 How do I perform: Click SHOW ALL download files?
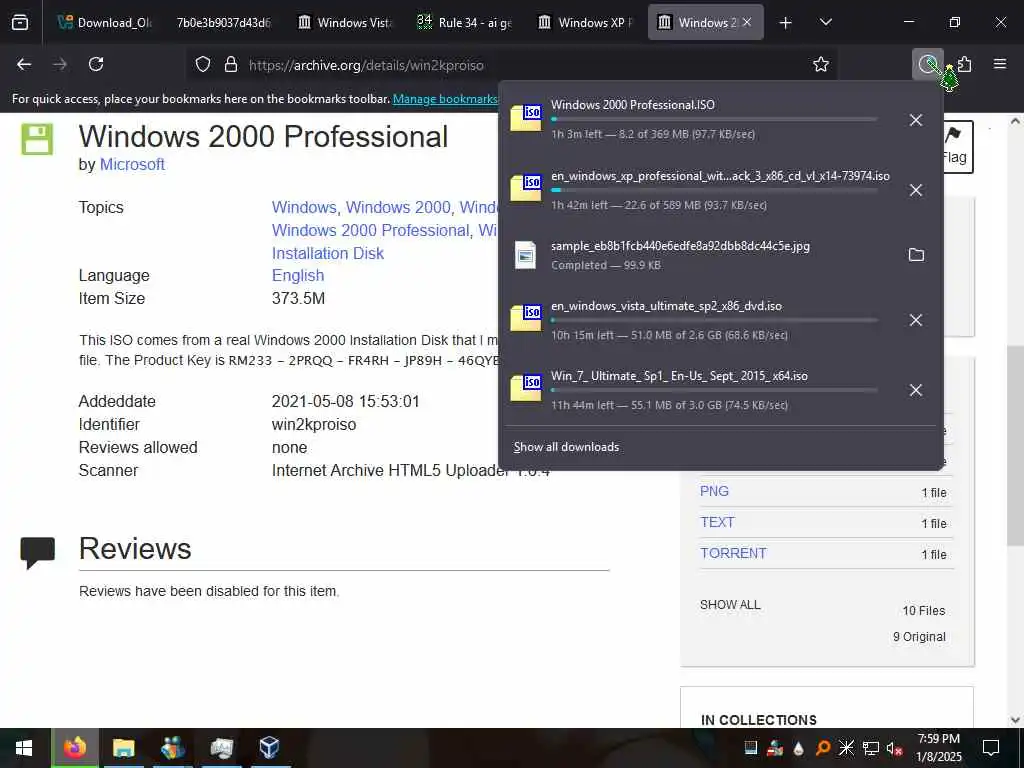730,605
